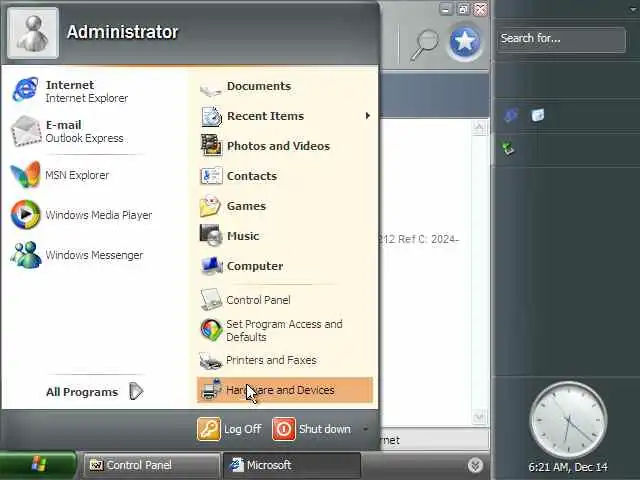Open Control Panel from the Start menu
This screenshot has height=480, width=640.
pyautogui.click(x=245, y=300)
